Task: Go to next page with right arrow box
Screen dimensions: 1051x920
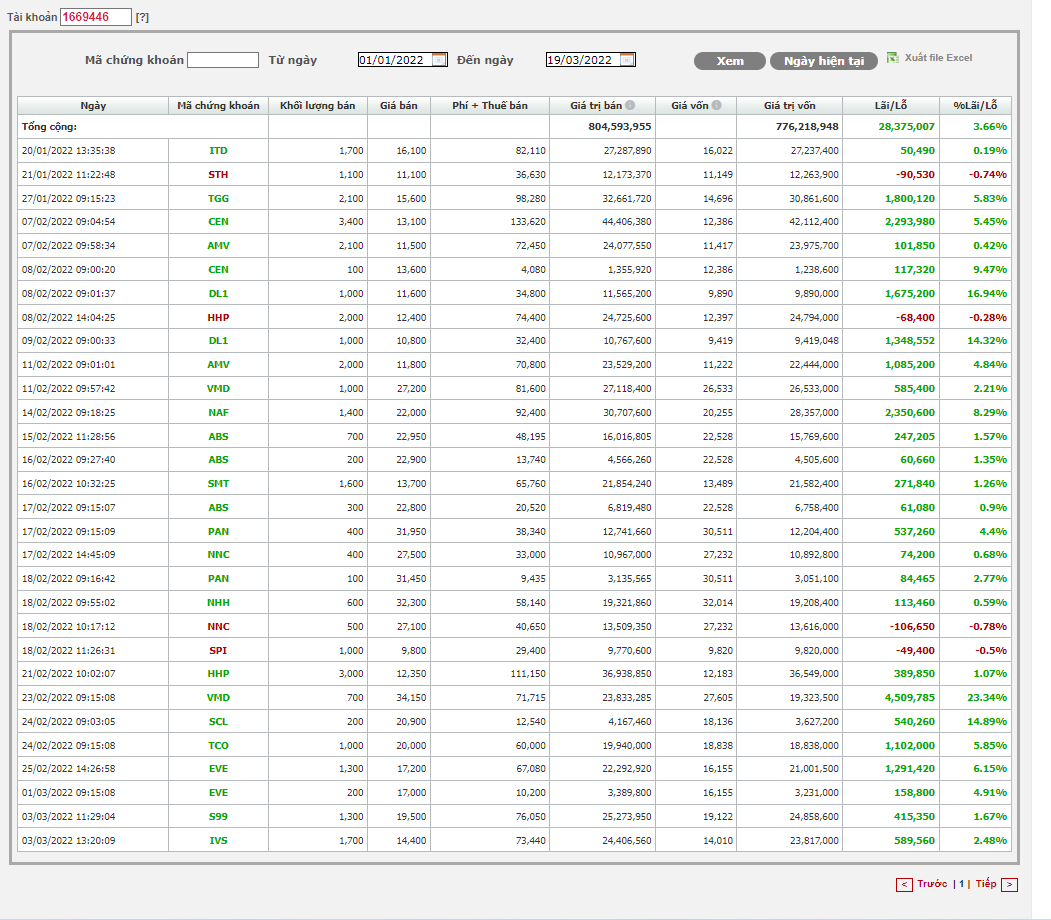Action: tap(1009, 884)
